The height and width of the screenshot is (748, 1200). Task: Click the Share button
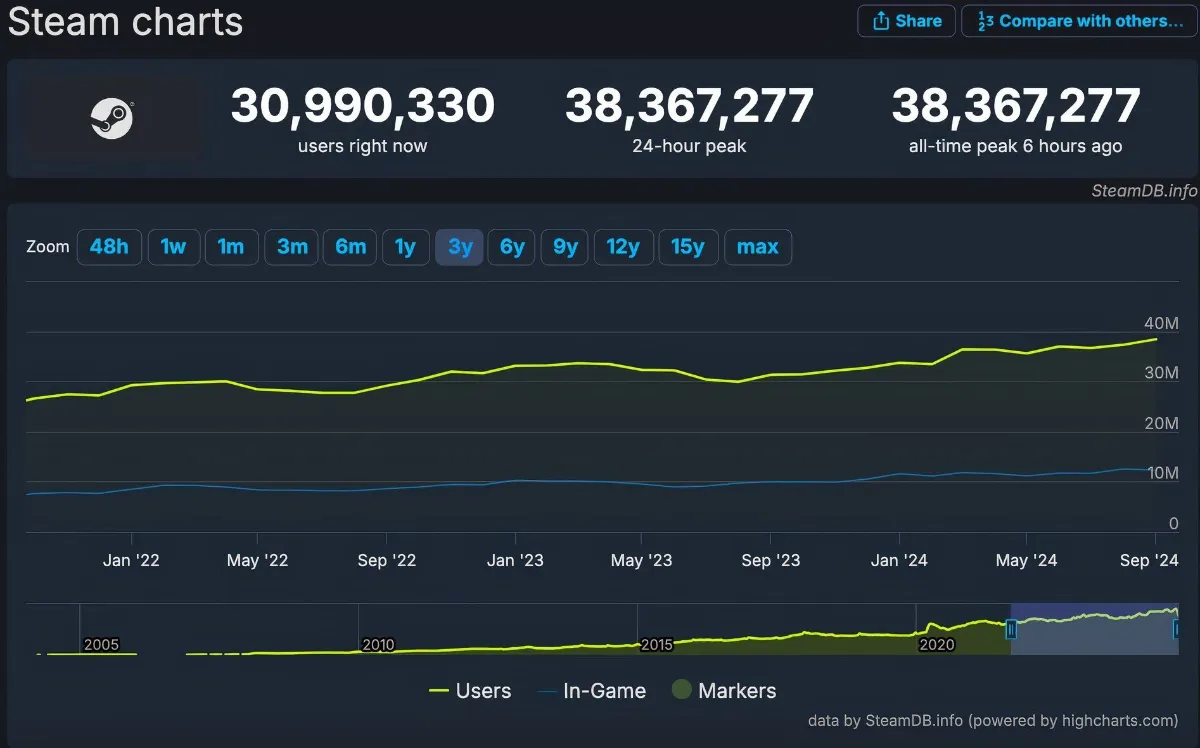coord(905,21)
